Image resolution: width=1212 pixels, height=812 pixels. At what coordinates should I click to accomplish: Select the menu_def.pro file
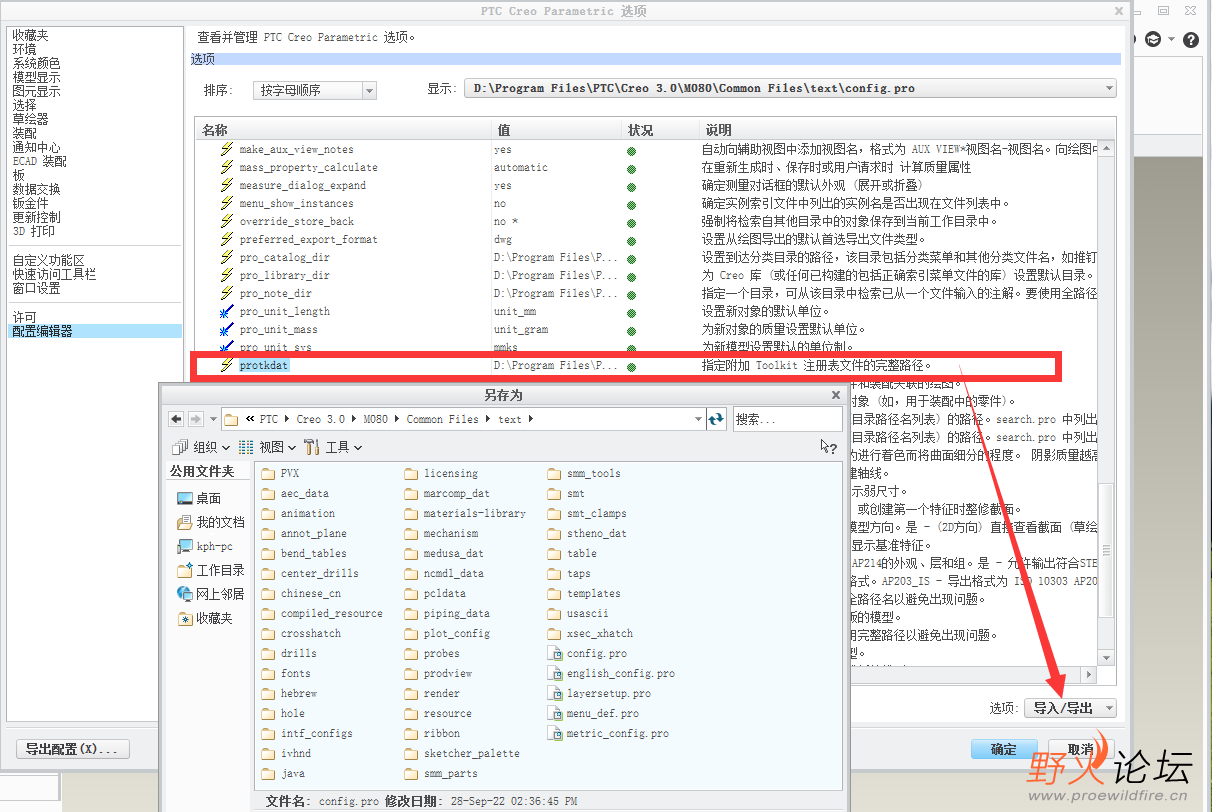(x=594, y=713)
